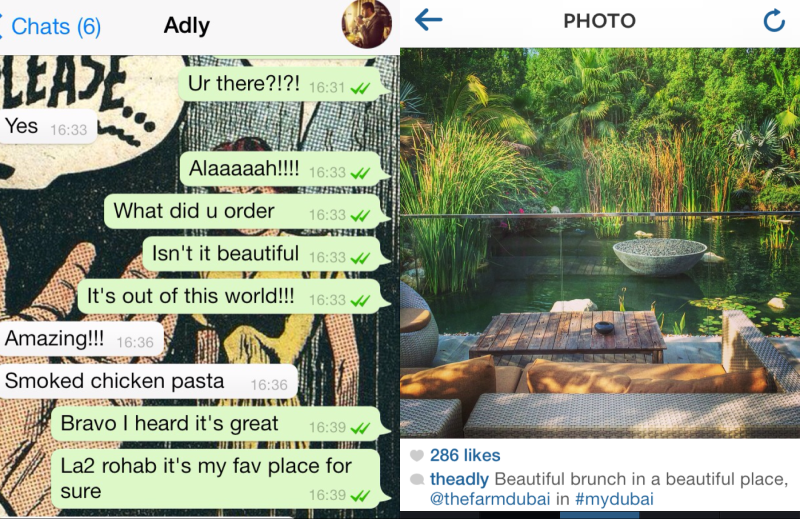Tap the heart icon beside 286 likes

point(417,455)
